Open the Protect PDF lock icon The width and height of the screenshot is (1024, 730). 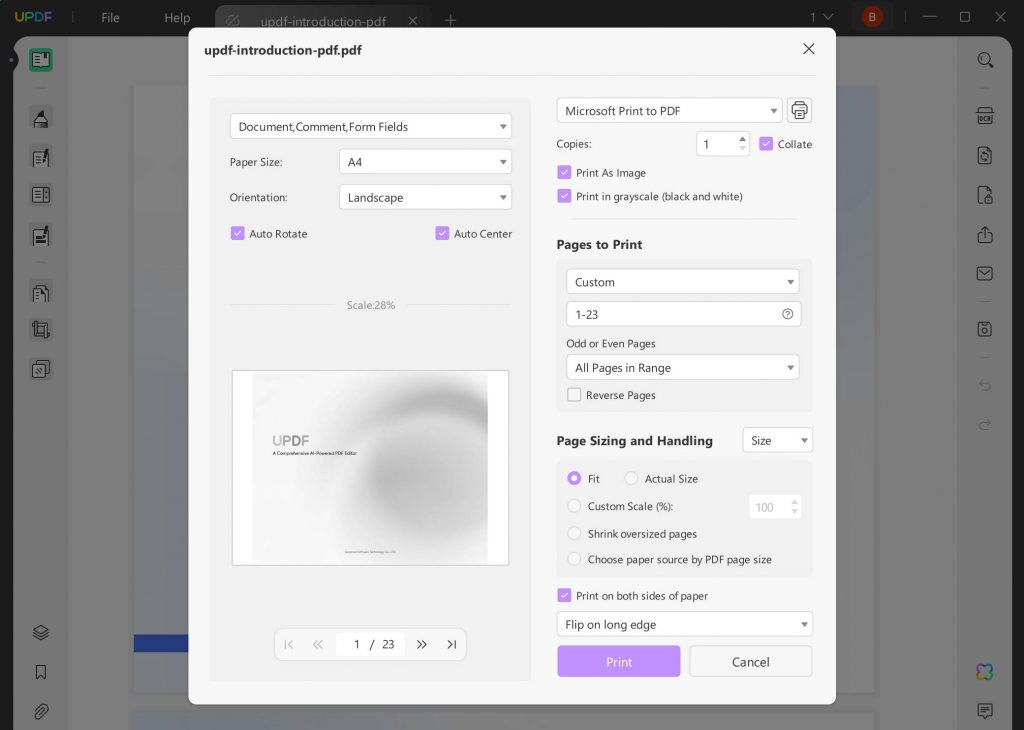coord(985,195)
